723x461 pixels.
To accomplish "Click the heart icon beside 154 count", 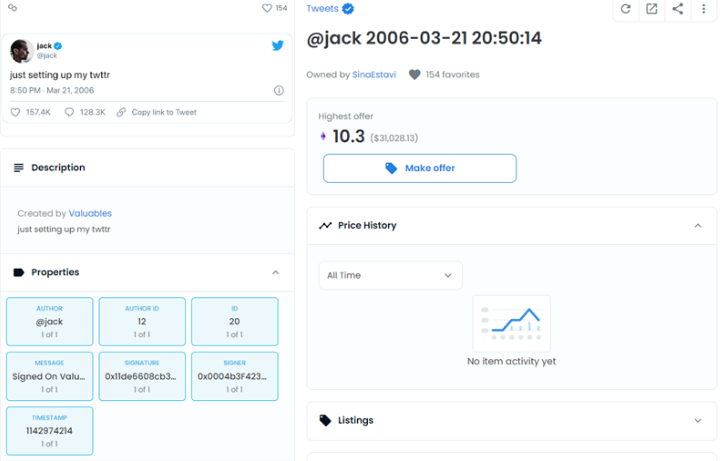I will click(267, 8).
